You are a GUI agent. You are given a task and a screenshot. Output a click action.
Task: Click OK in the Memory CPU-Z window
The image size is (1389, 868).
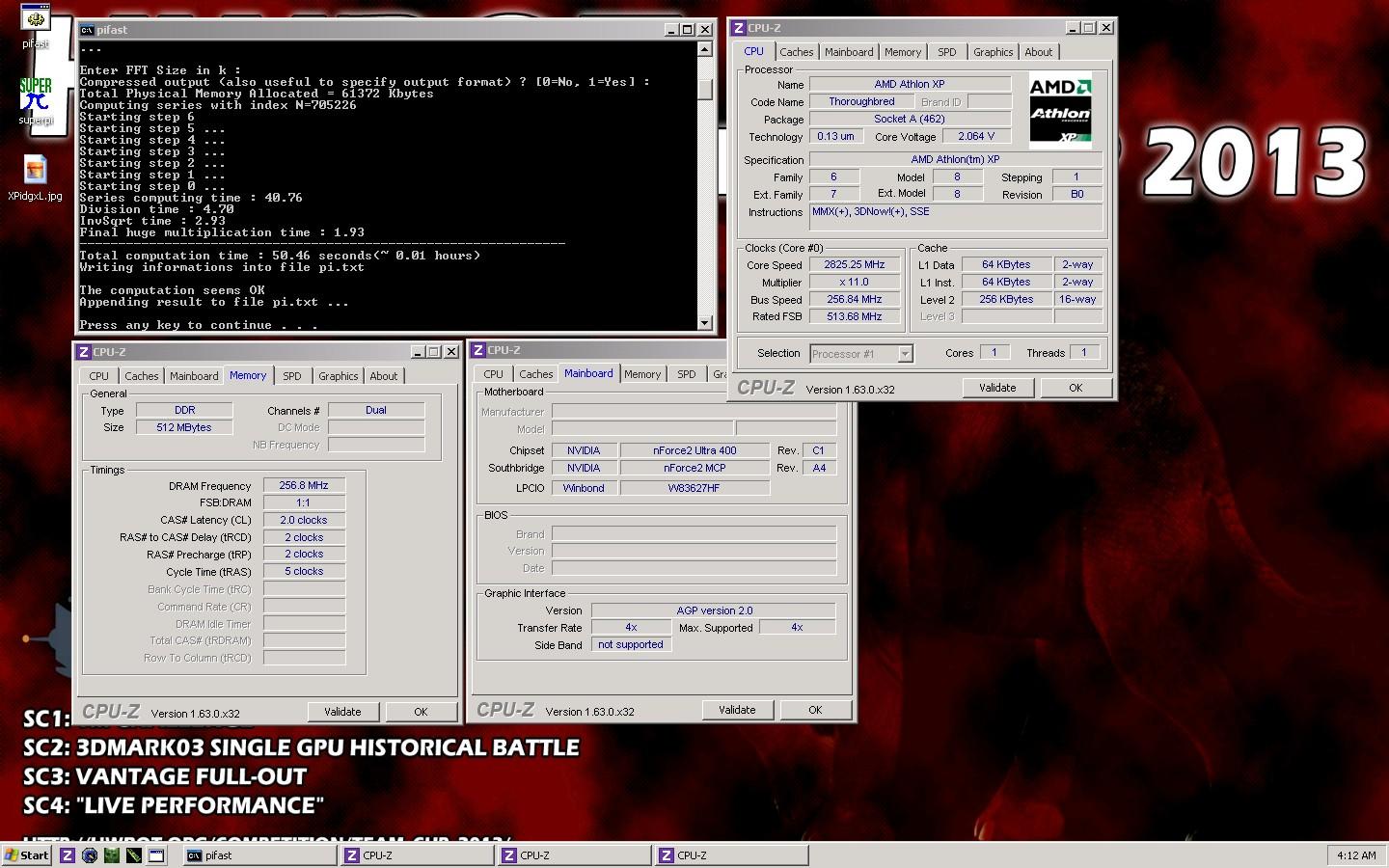pyautogui.click(x=421, y=712)
